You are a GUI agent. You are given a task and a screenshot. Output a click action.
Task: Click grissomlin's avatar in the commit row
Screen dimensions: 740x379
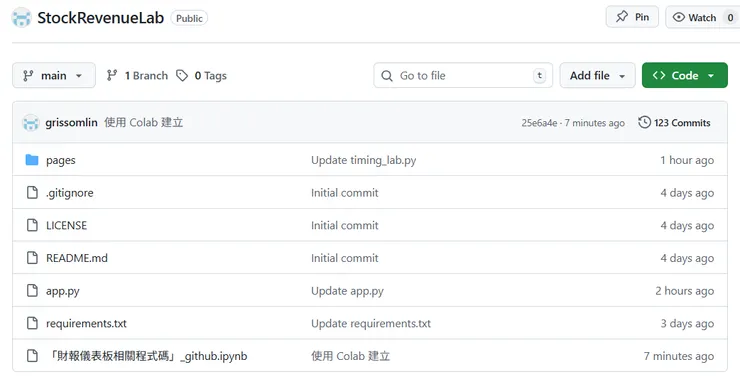[x=31, y=123]
